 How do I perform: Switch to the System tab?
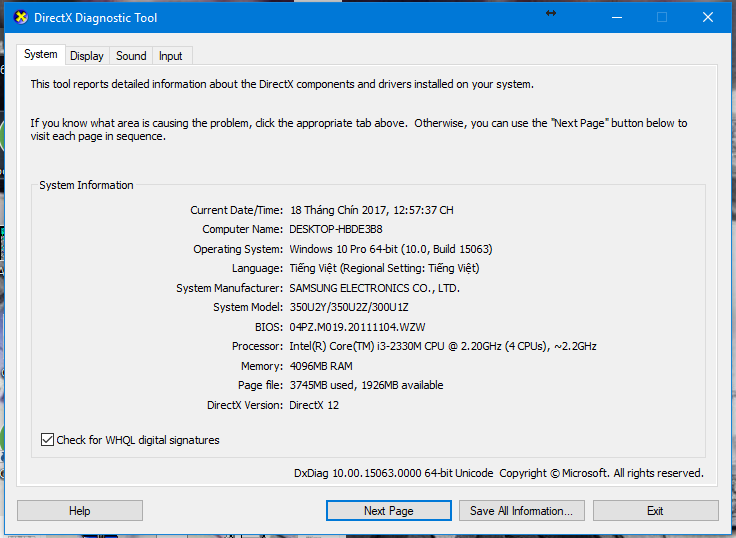click(41, 54)
